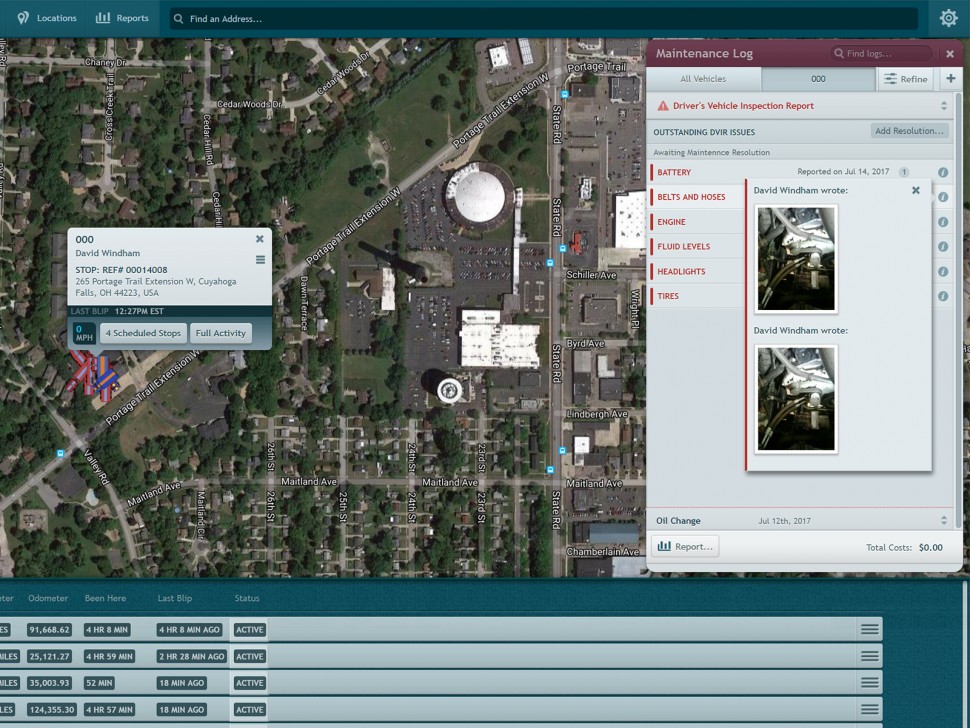This screenshot has height=728, width=970.
Task: Open the second David Windham engine photo
Action: pos(796,399)
